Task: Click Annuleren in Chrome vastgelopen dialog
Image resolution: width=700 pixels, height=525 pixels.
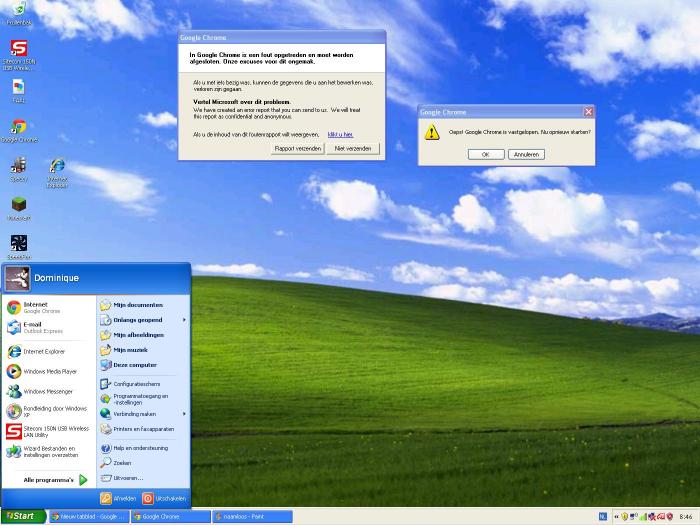Action: click(x=526, y=154)
